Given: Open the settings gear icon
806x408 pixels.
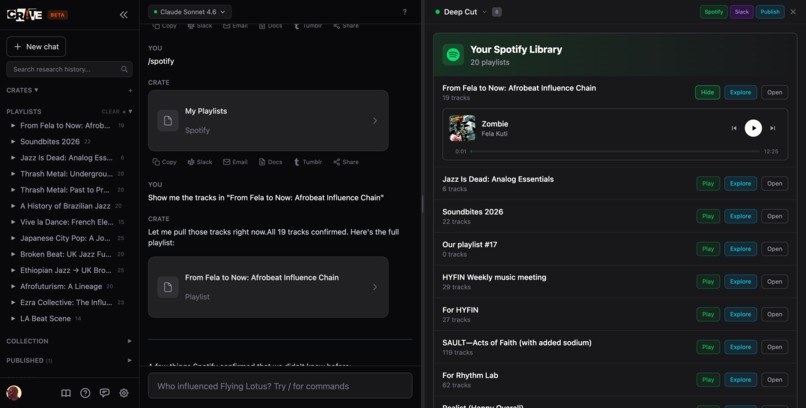Looking at the screenshot, I should (124, 393).
